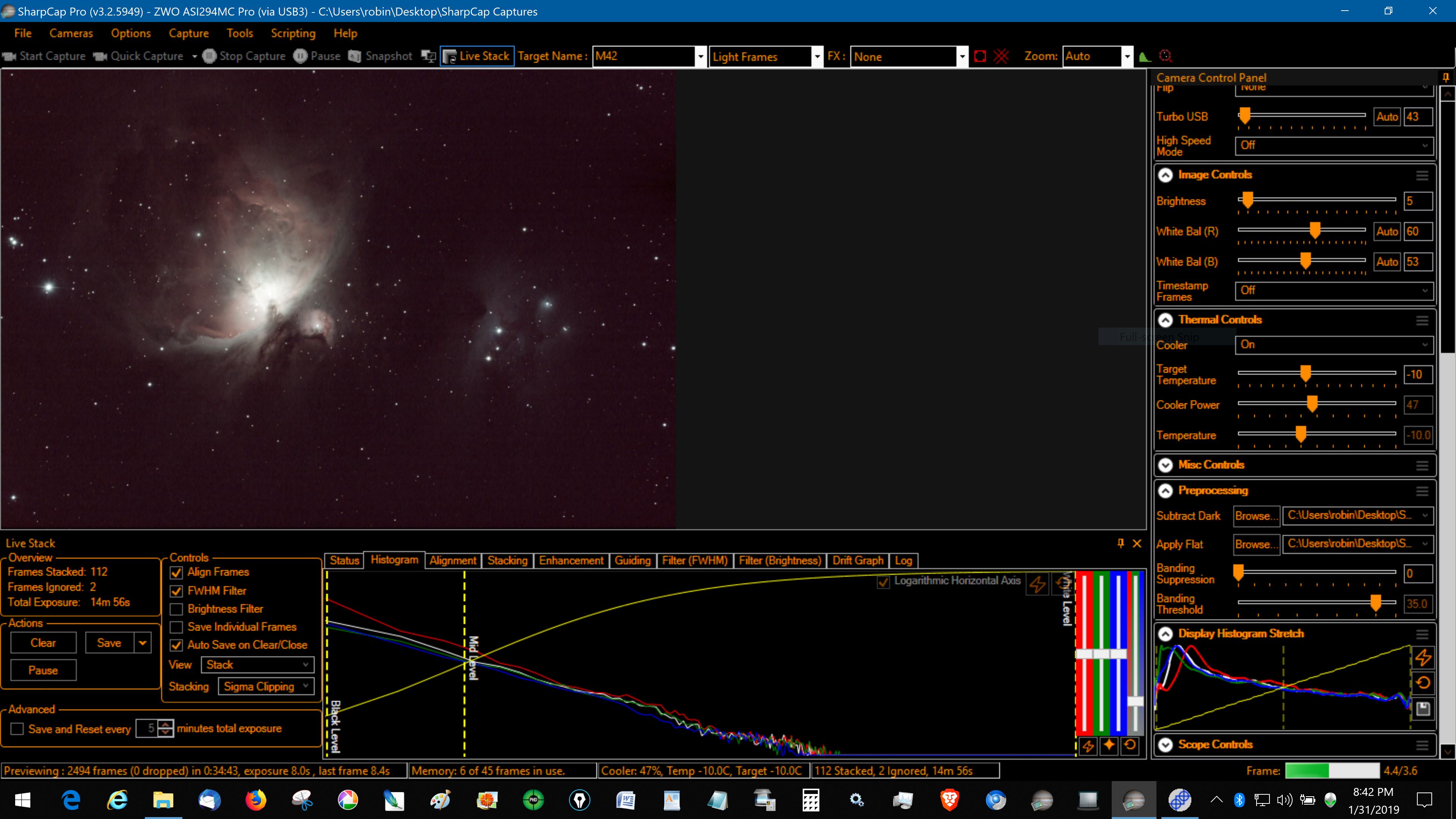Open the Calculator from the taskbar
The image size is (1456, 819).
811,800
